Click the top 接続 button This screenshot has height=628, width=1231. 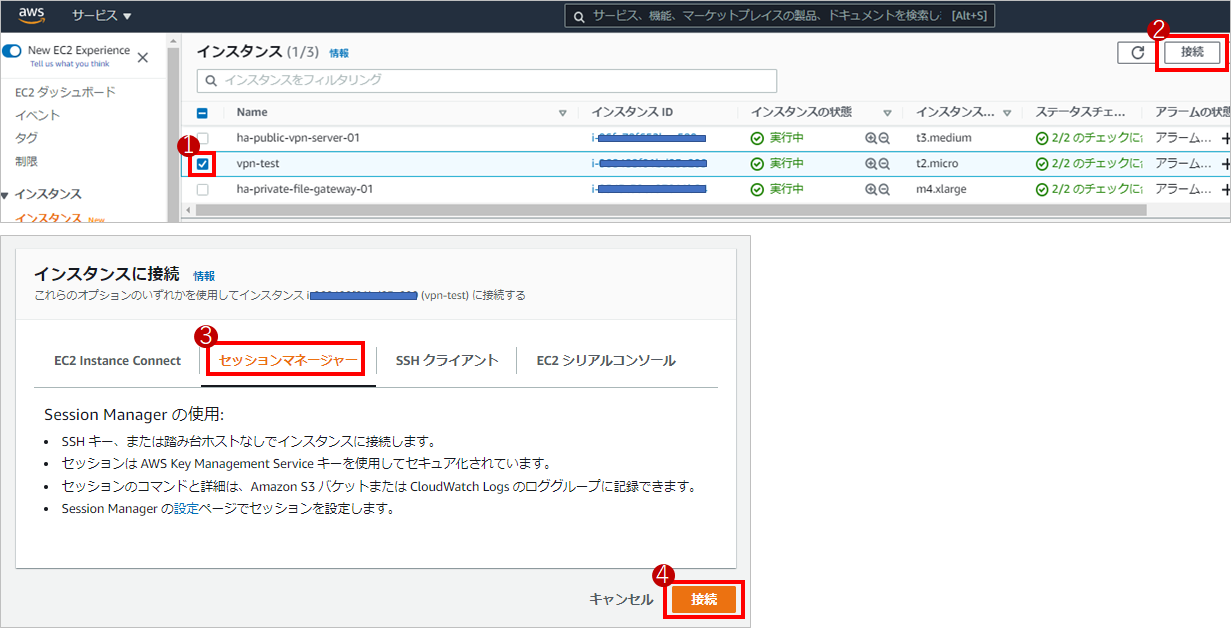coord(1192,53)
